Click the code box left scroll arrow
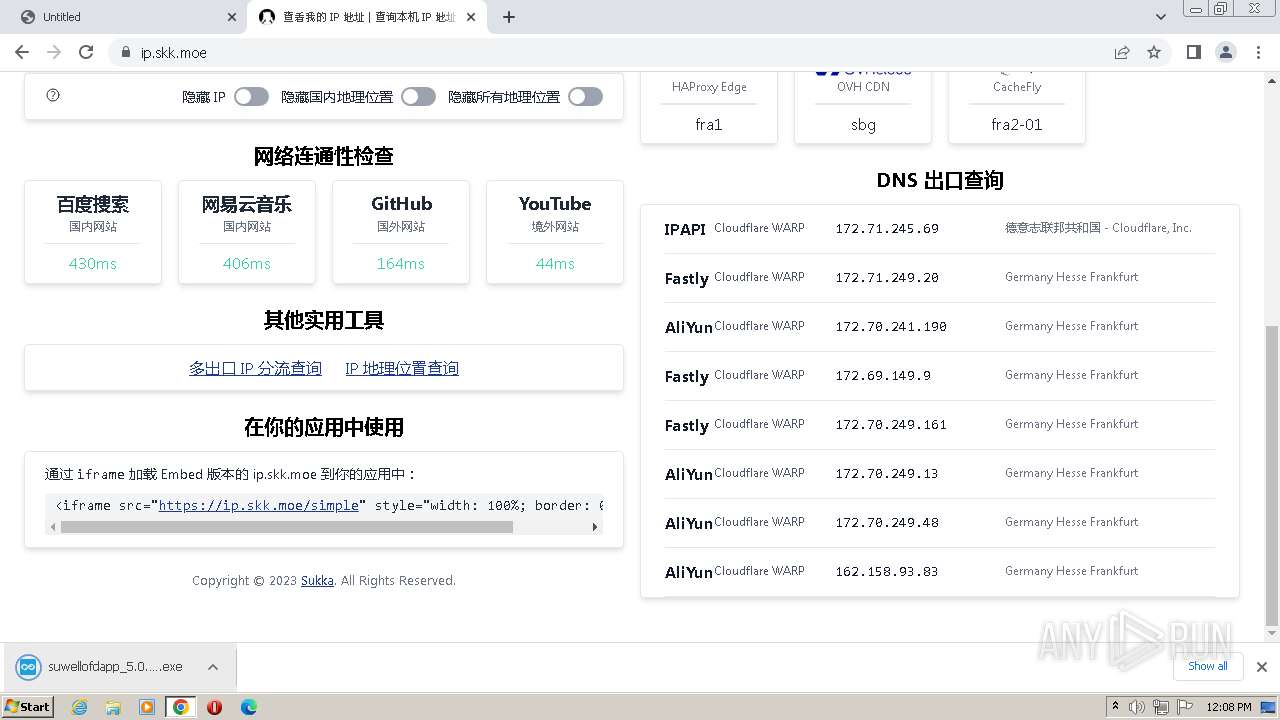 pos(53,527)
